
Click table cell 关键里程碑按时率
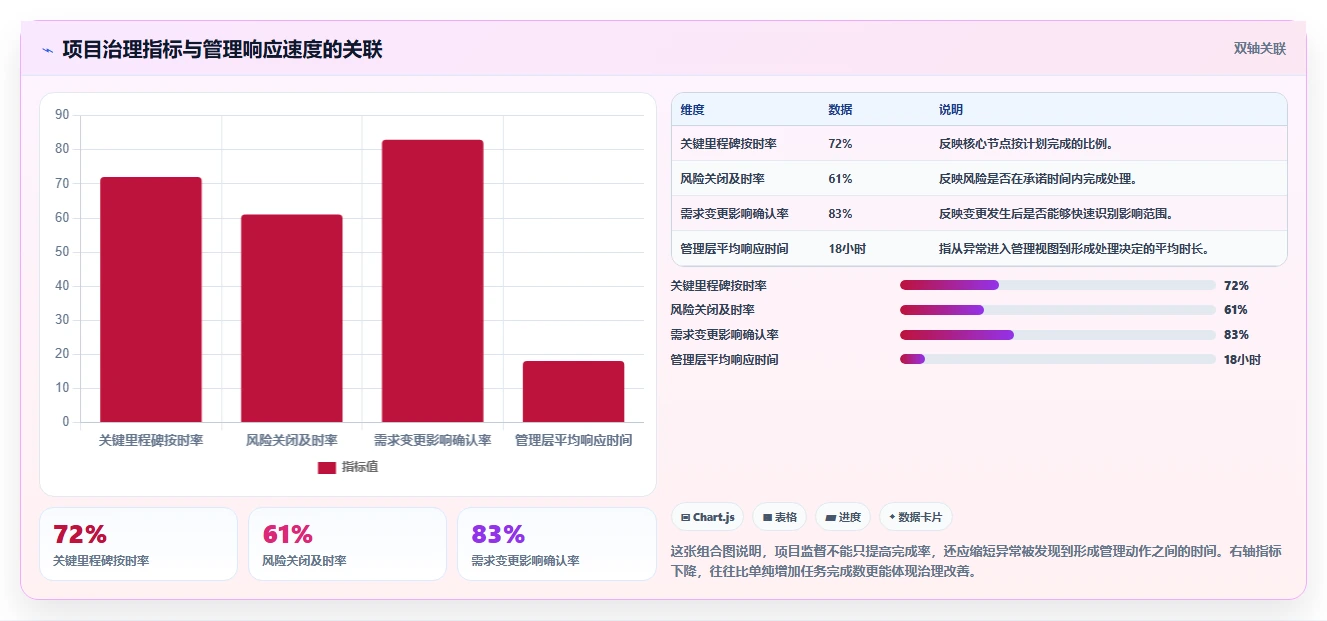[728, 144]
